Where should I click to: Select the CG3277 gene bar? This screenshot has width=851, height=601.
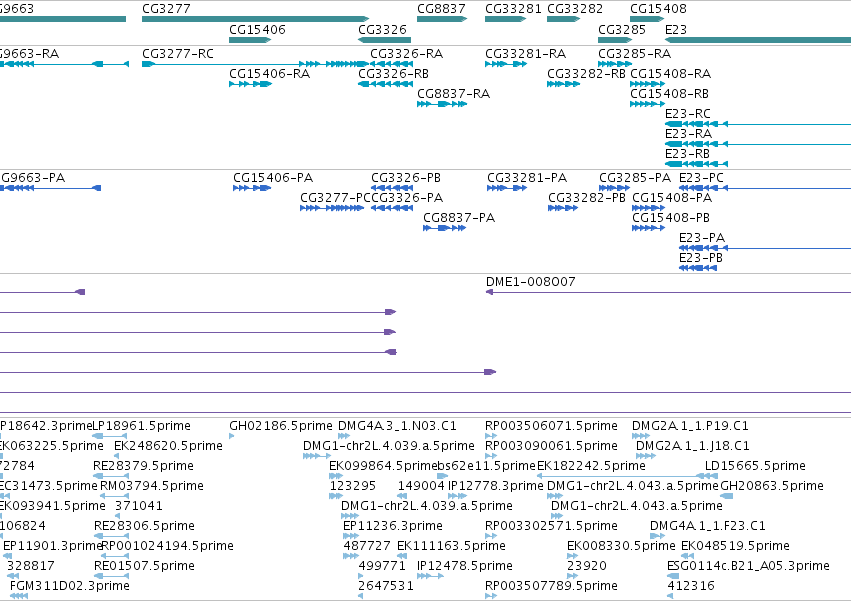coord(255,19)
